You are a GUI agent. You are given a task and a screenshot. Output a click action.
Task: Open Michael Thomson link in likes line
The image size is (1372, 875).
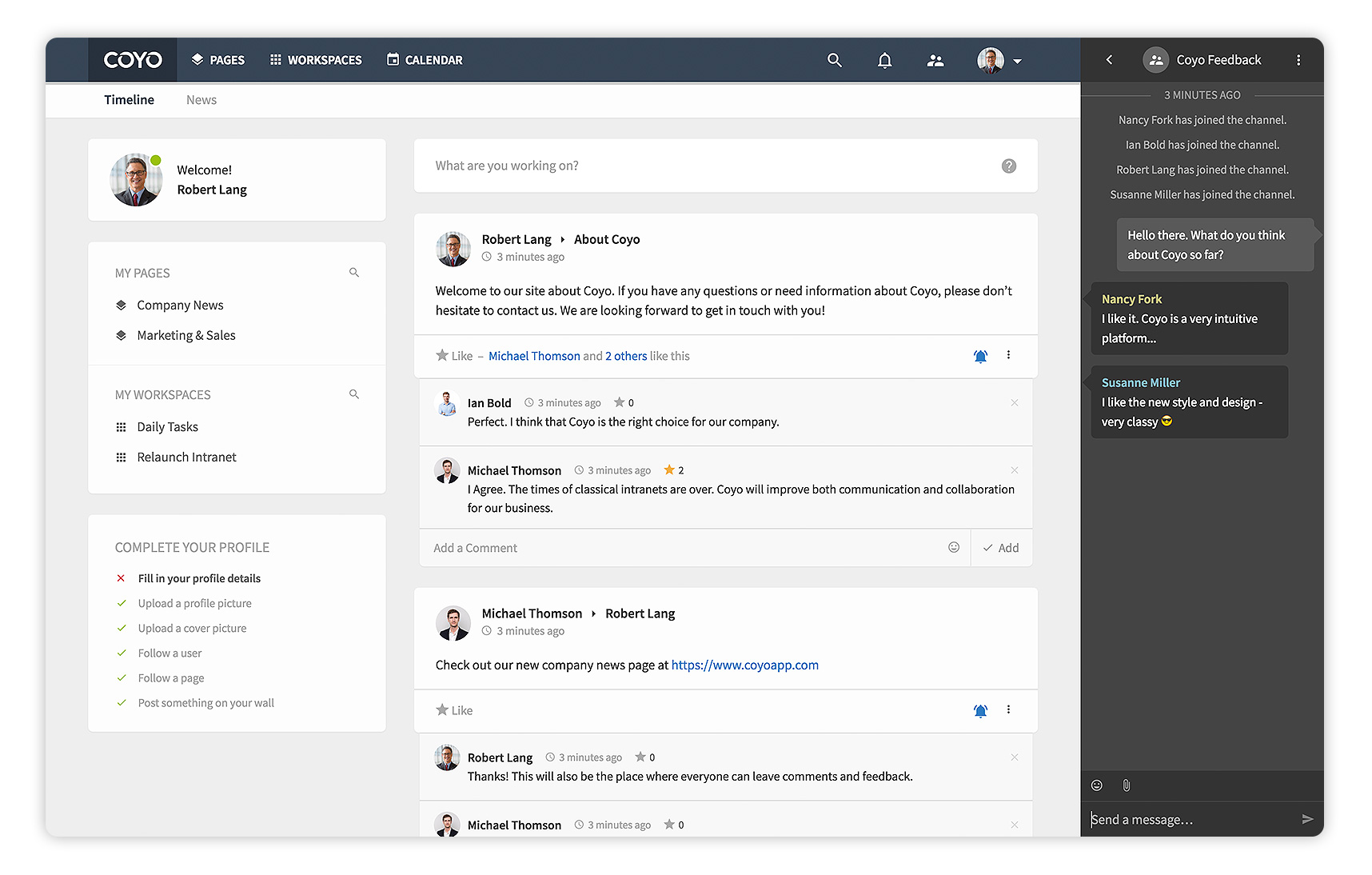pos(534,356)
